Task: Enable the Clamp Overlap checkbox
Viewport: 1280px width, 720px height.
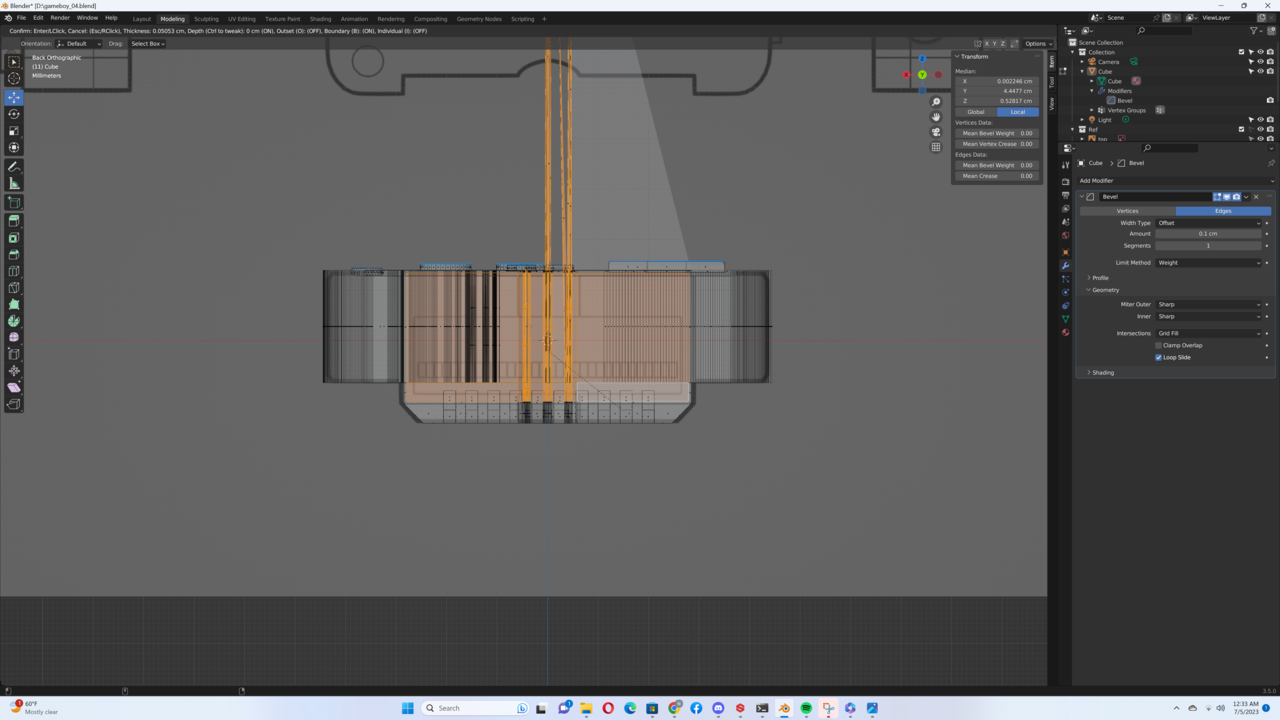Action: [1158, 345]
